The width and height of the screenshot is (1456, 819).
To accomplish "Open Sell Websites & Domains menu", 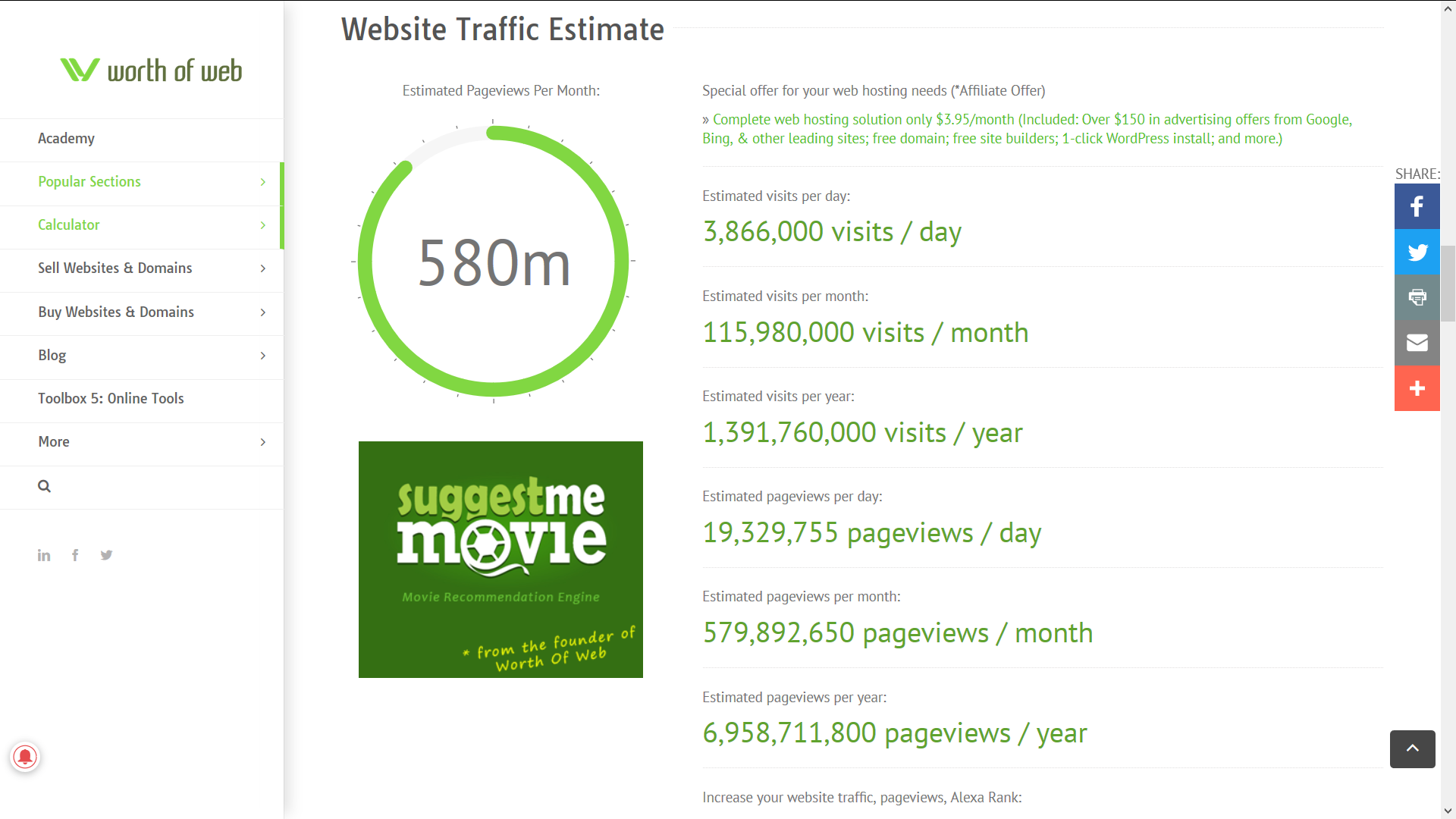I will (142, 268).
